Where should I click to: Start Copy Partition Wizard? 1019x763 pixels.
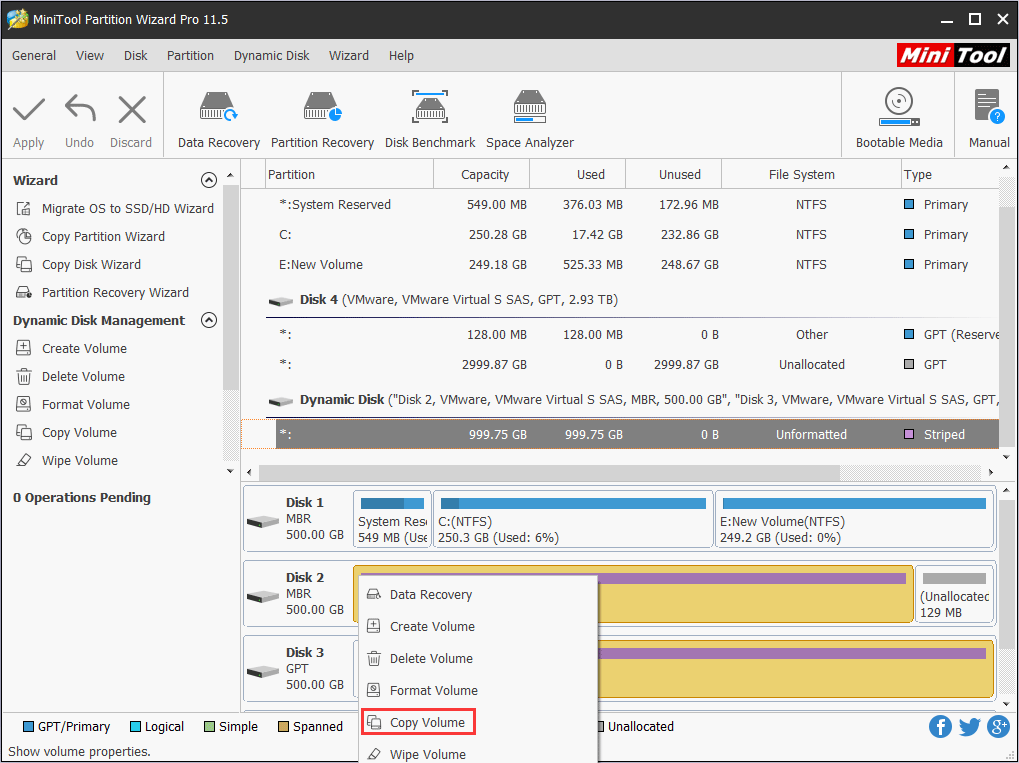(x=90, y=237)
